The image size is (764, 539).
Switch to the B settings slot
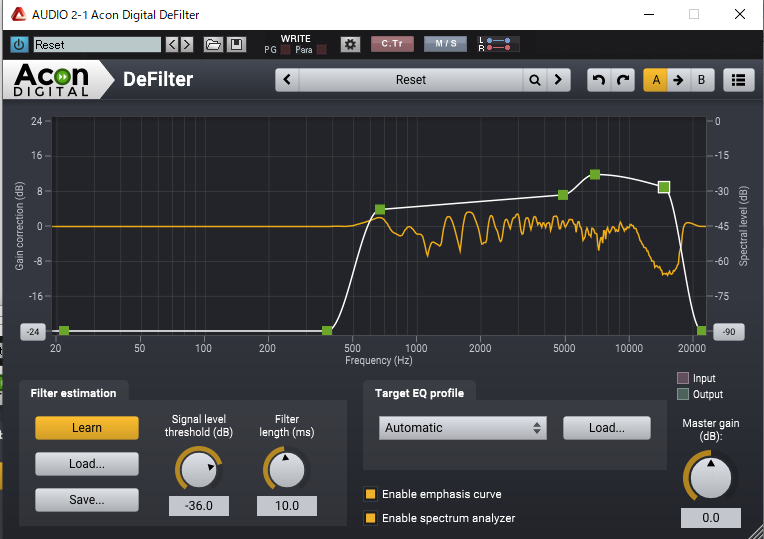(x=702, y=80)
